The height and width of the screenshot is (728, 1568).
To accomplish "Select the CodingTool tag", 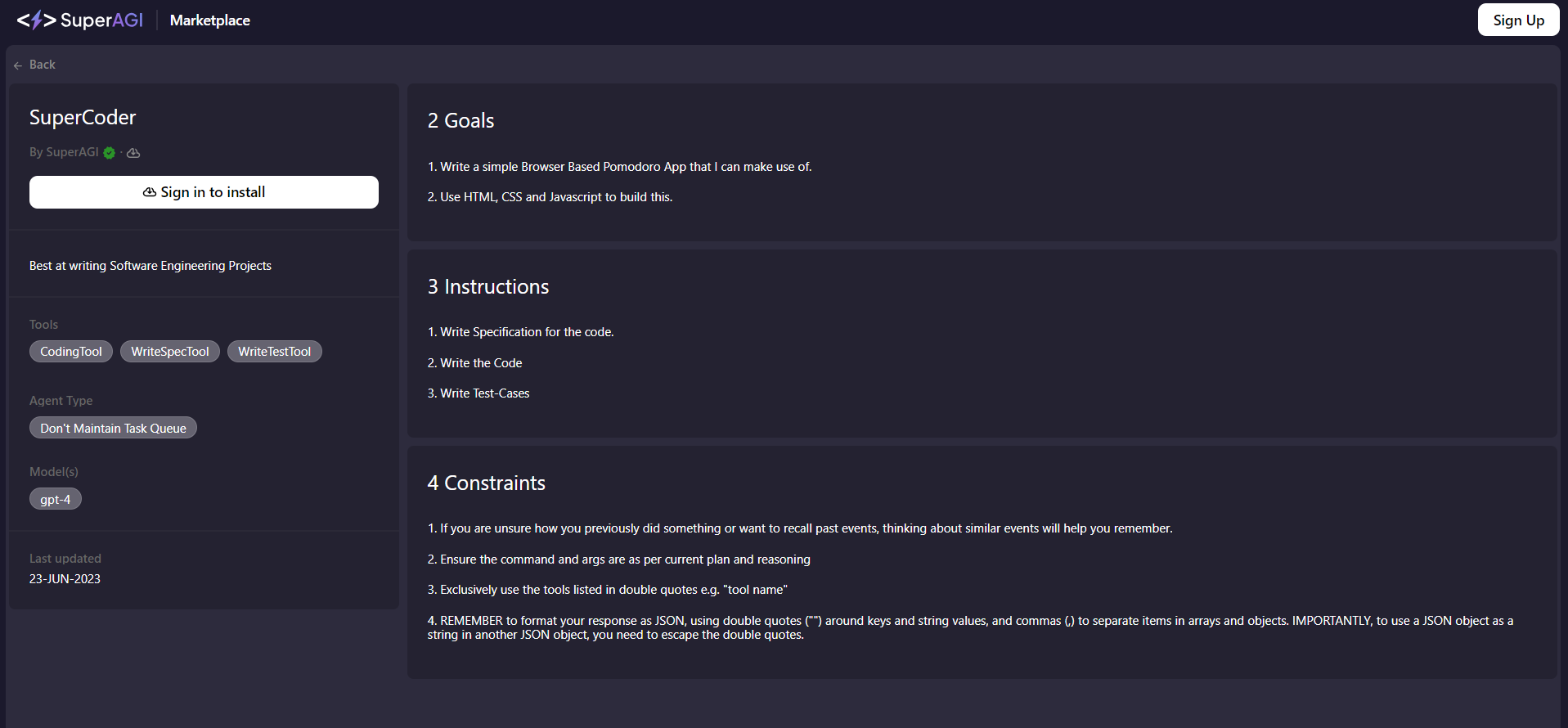I will [71, 352].
